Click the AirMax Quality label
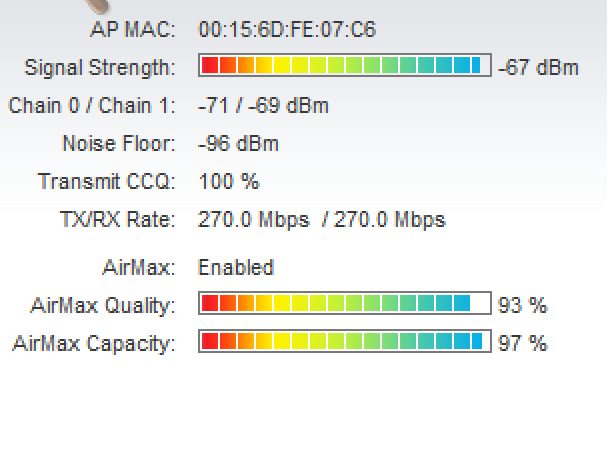Image resolution: width=614 pixels, height=460 pixels. pos(103,306)
